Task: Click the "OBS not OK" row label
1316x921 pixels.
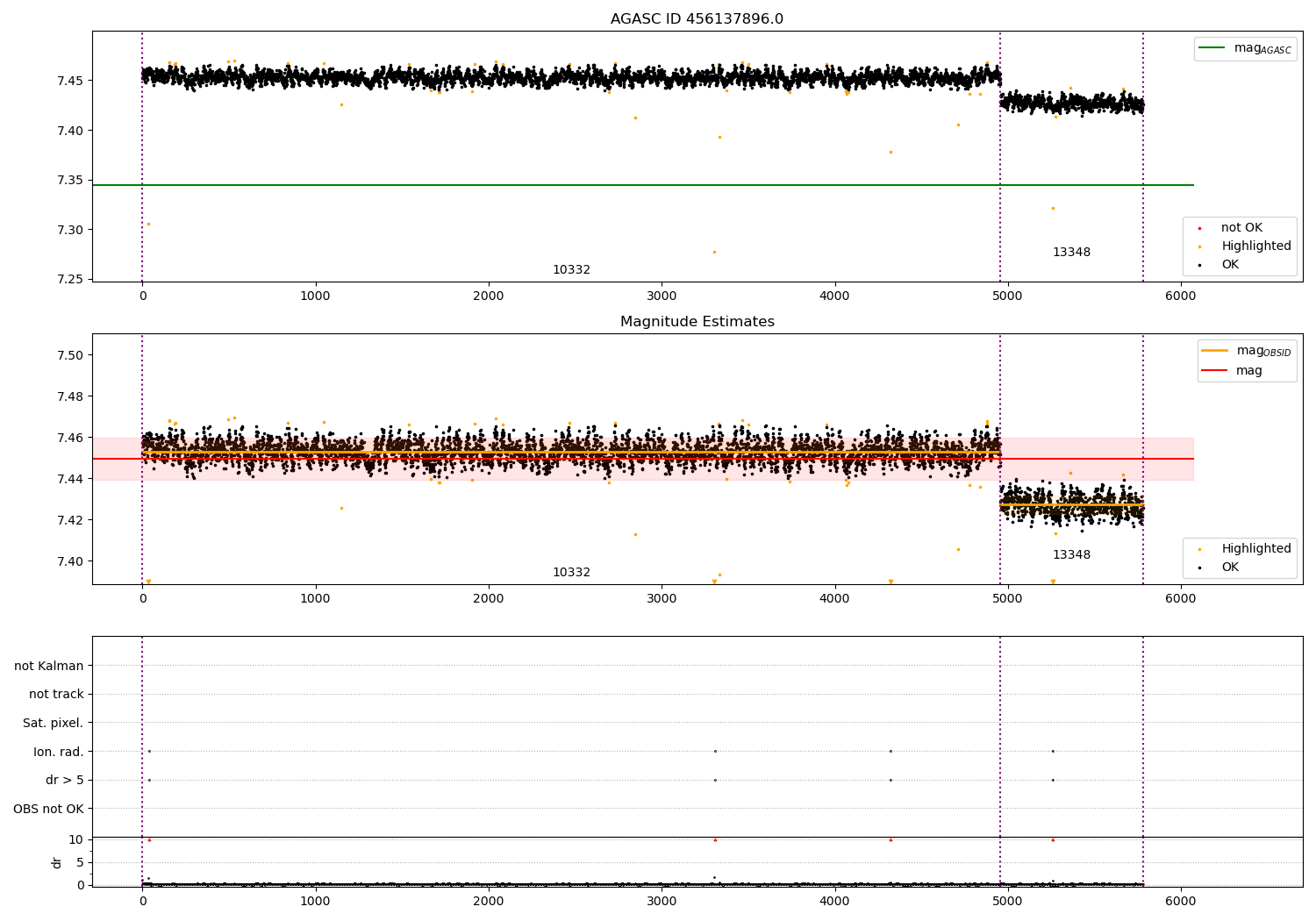Action: click(x=48, y=809)
